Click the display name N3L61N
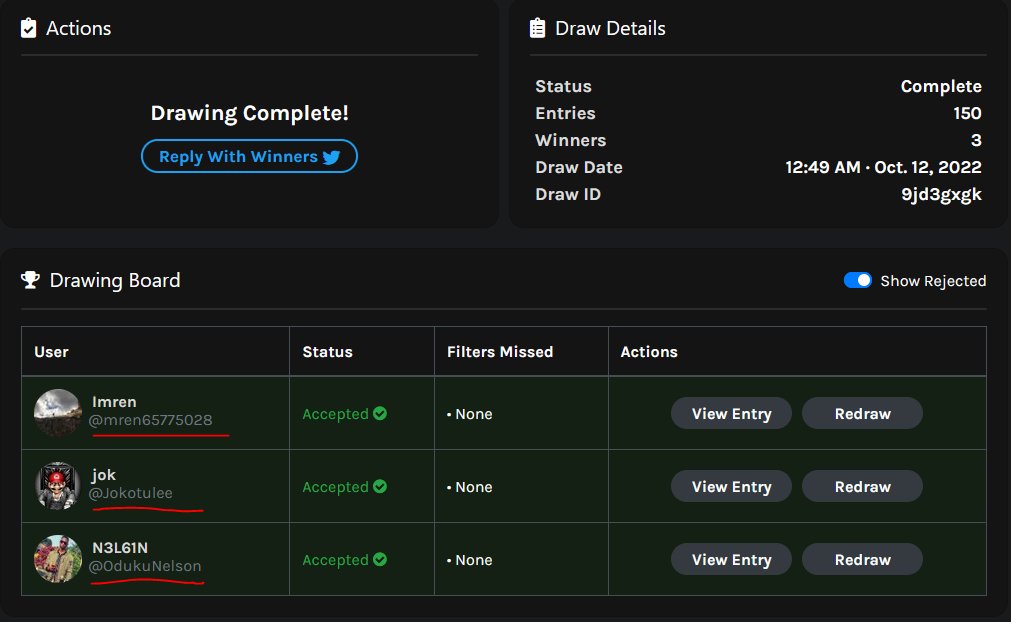The width and height of the screenshot is (1011, 622). 120,547
